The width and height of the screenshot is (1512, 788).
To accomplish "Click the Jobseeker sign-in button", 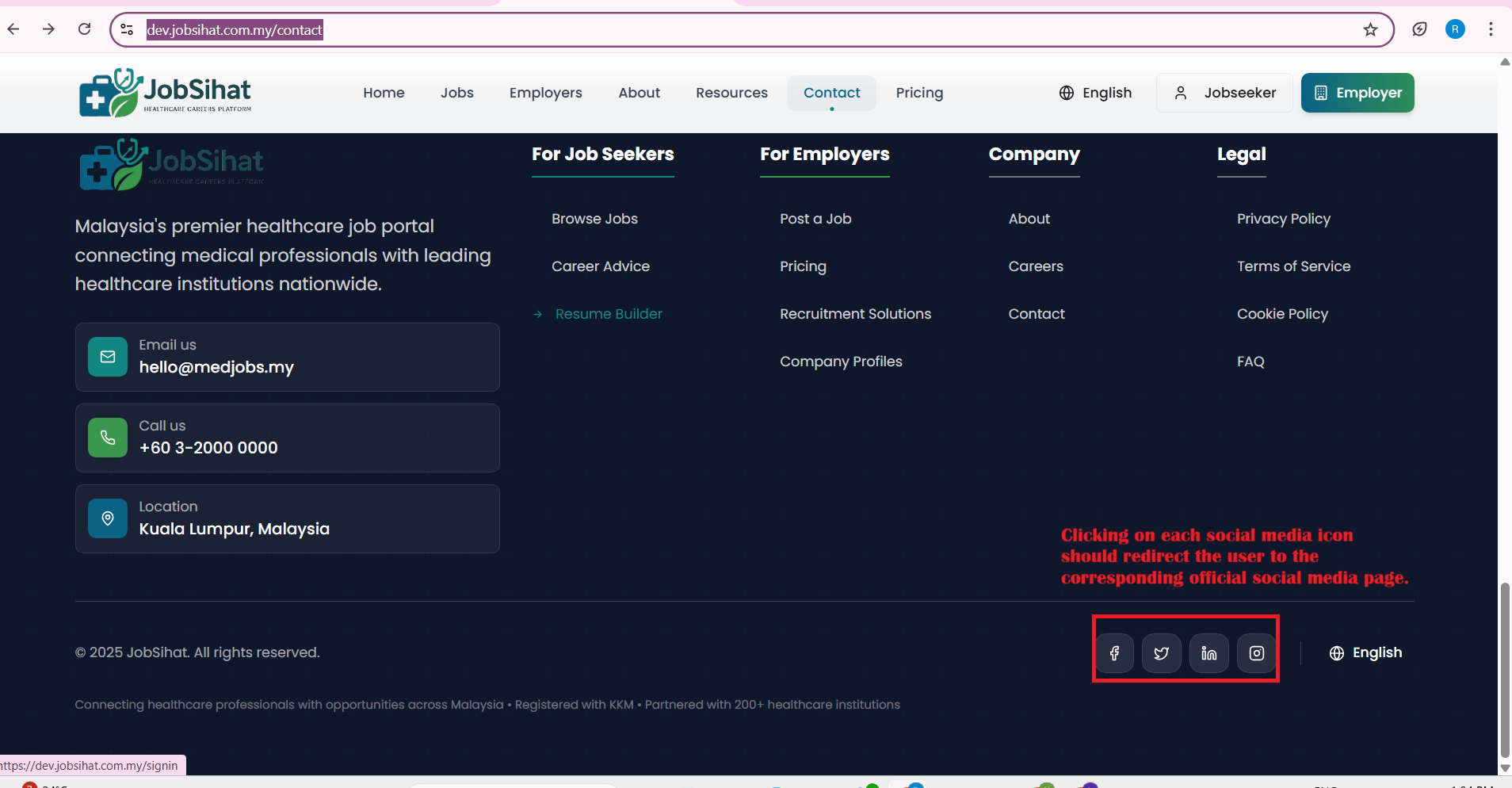I will click(1224, 93).
